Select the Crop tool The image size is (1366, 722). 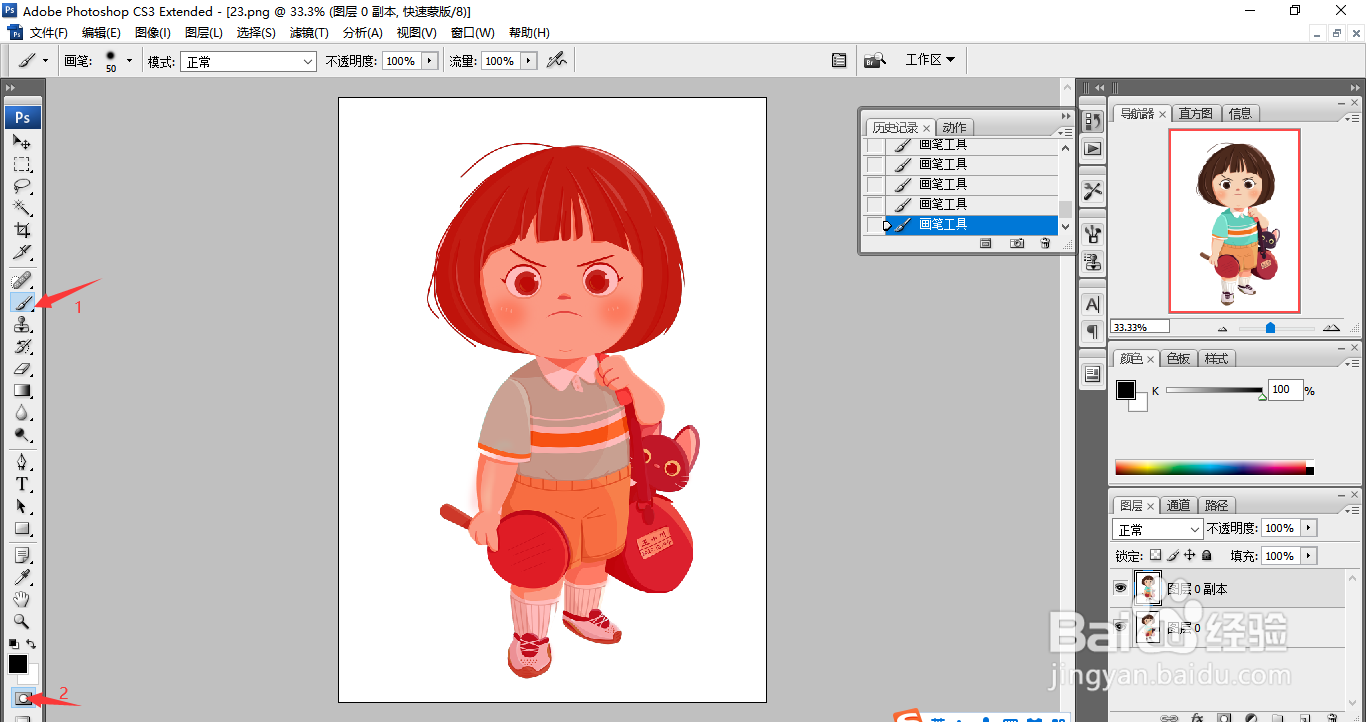(22, 230)
